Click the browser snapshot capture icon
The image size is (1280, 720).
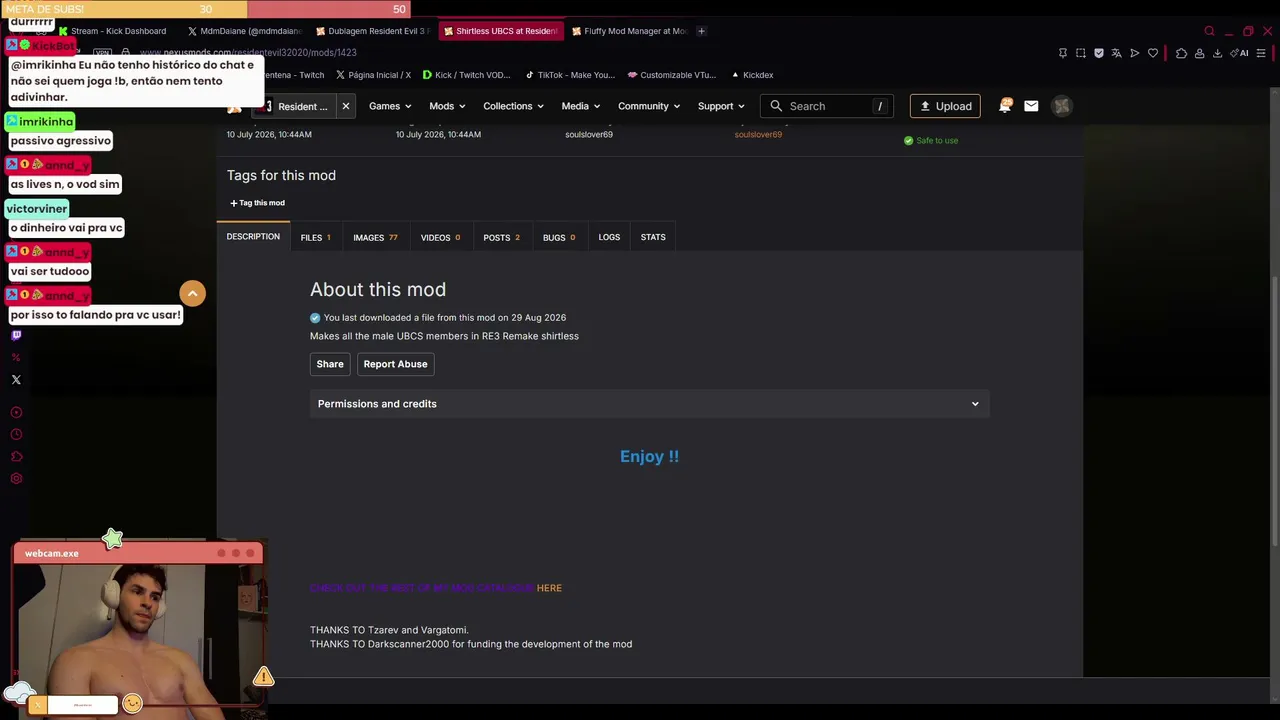[x=1080, y=53]
